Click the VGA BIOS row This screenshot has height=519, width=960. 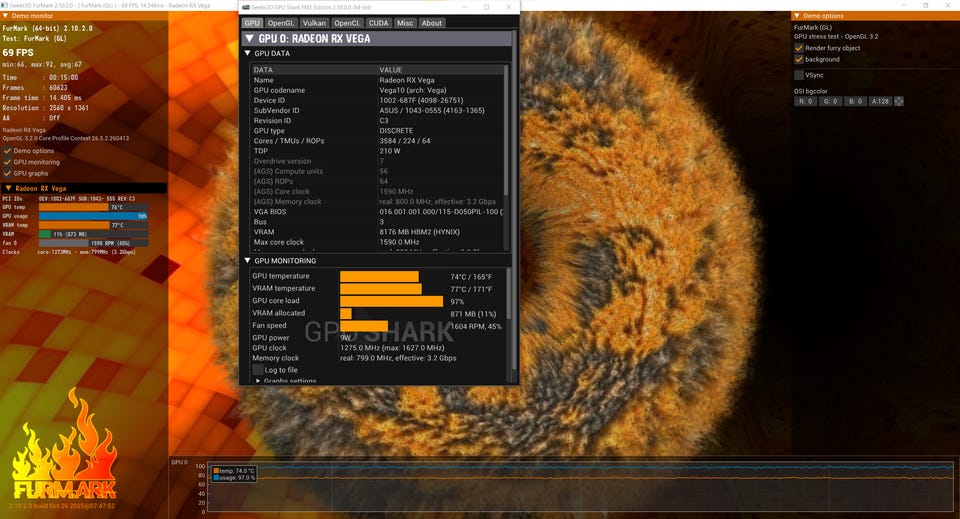[x=377, y=212]
